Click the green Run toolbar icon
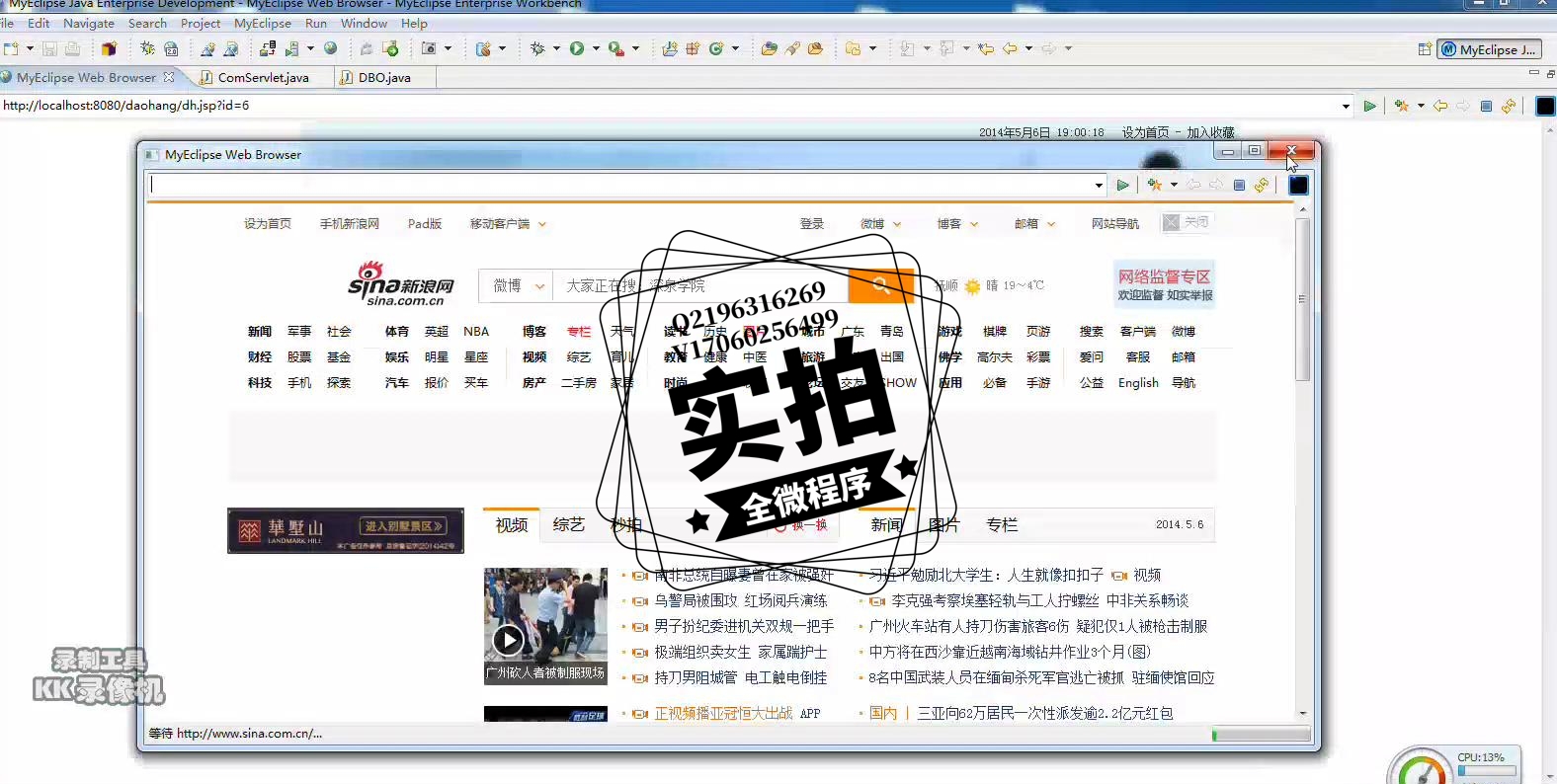Viewport: 1557px width, 784px height. (x=576, y=48)
